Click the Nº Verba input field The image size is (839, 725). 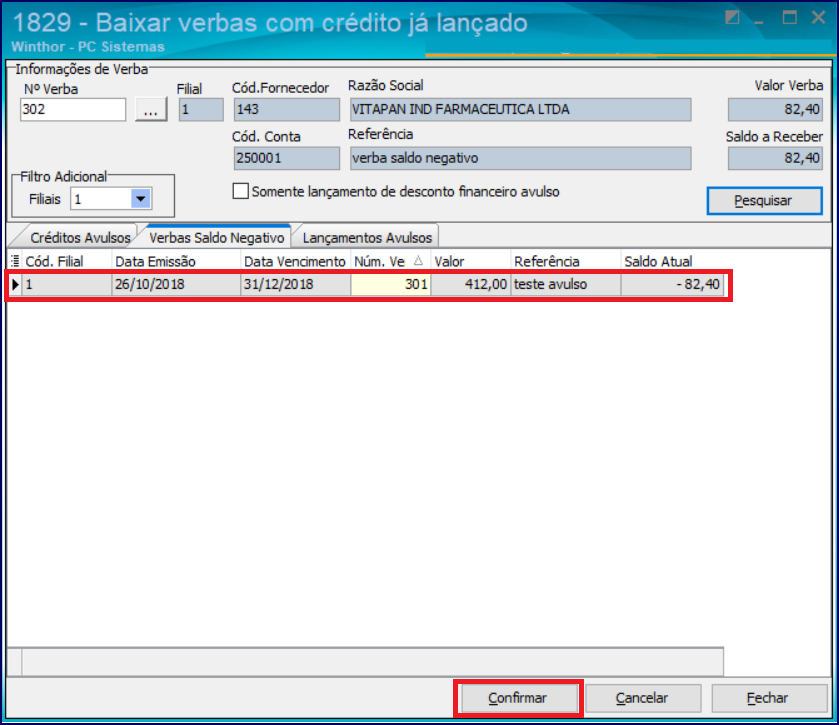[73, 110]
